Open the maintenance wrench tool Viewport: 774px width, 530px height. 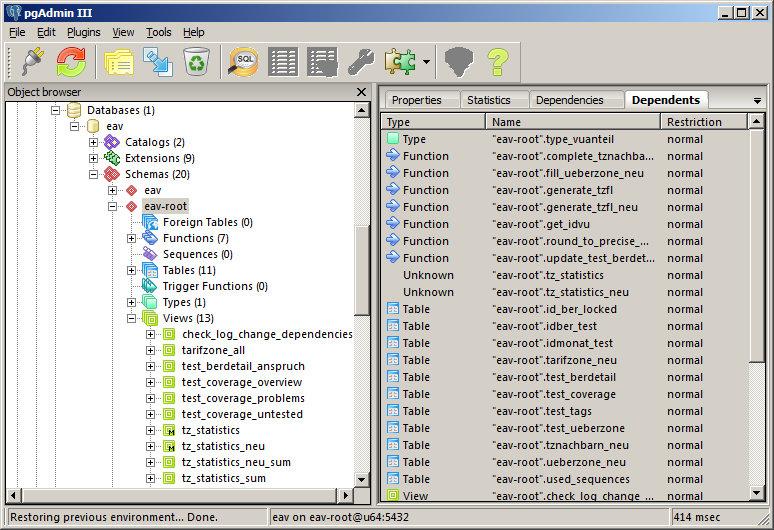[x=360, y=62]
